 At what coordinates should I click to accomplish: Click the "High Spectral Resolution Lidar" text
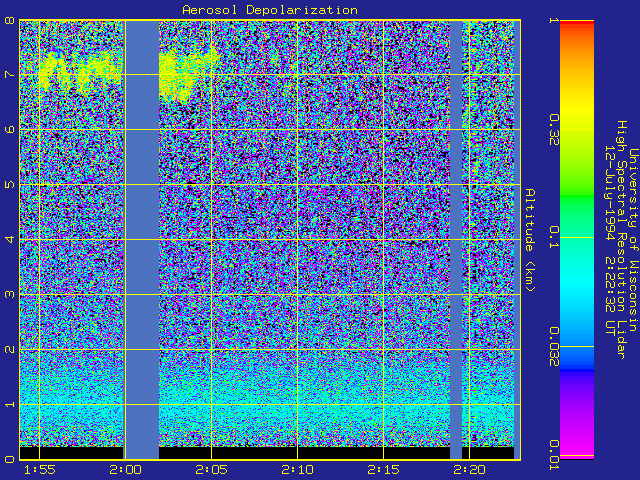coord(621,240)
